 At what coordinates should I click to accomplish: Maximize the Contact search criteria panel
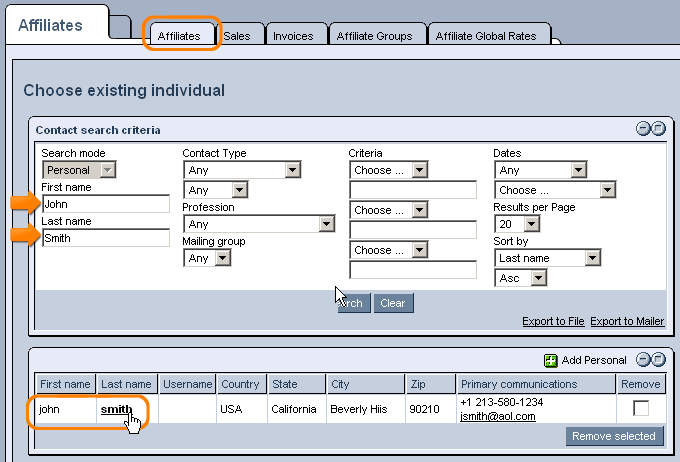[x=658, y=129]
